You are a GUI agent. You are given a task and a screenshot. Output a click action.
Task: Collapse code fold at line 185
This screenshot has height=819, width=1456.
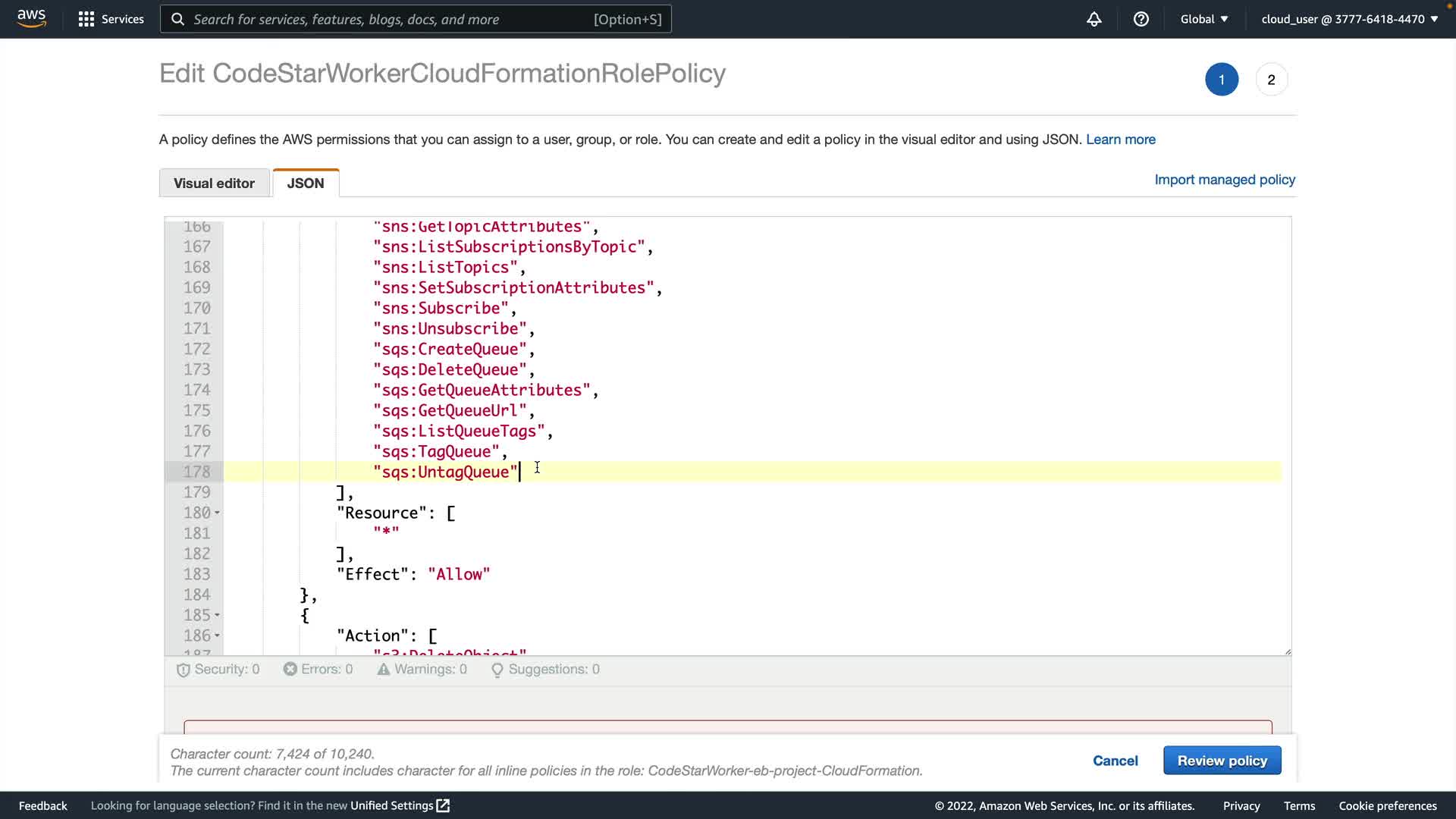217,616
